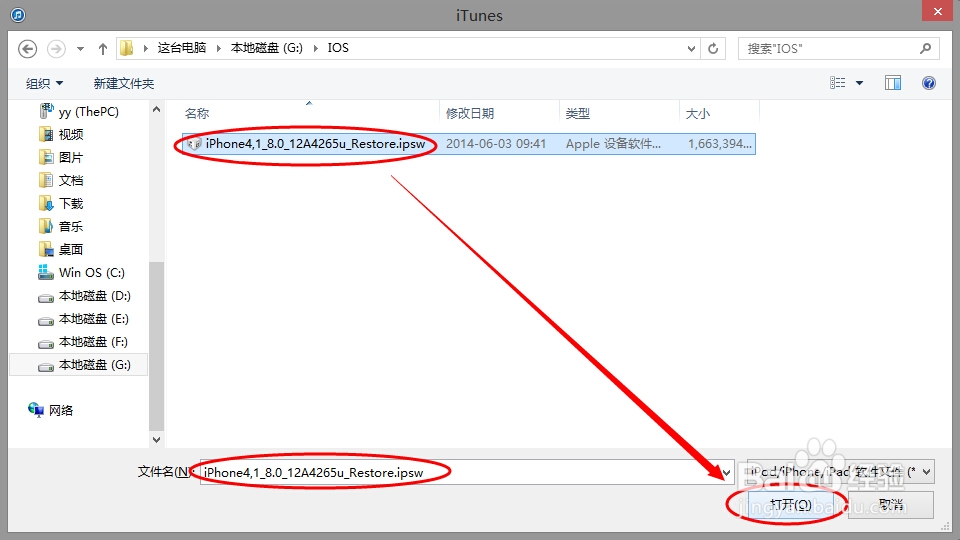
Task: Select 本地磁盘 (D:) drive
Action: (x=94, y=296)
